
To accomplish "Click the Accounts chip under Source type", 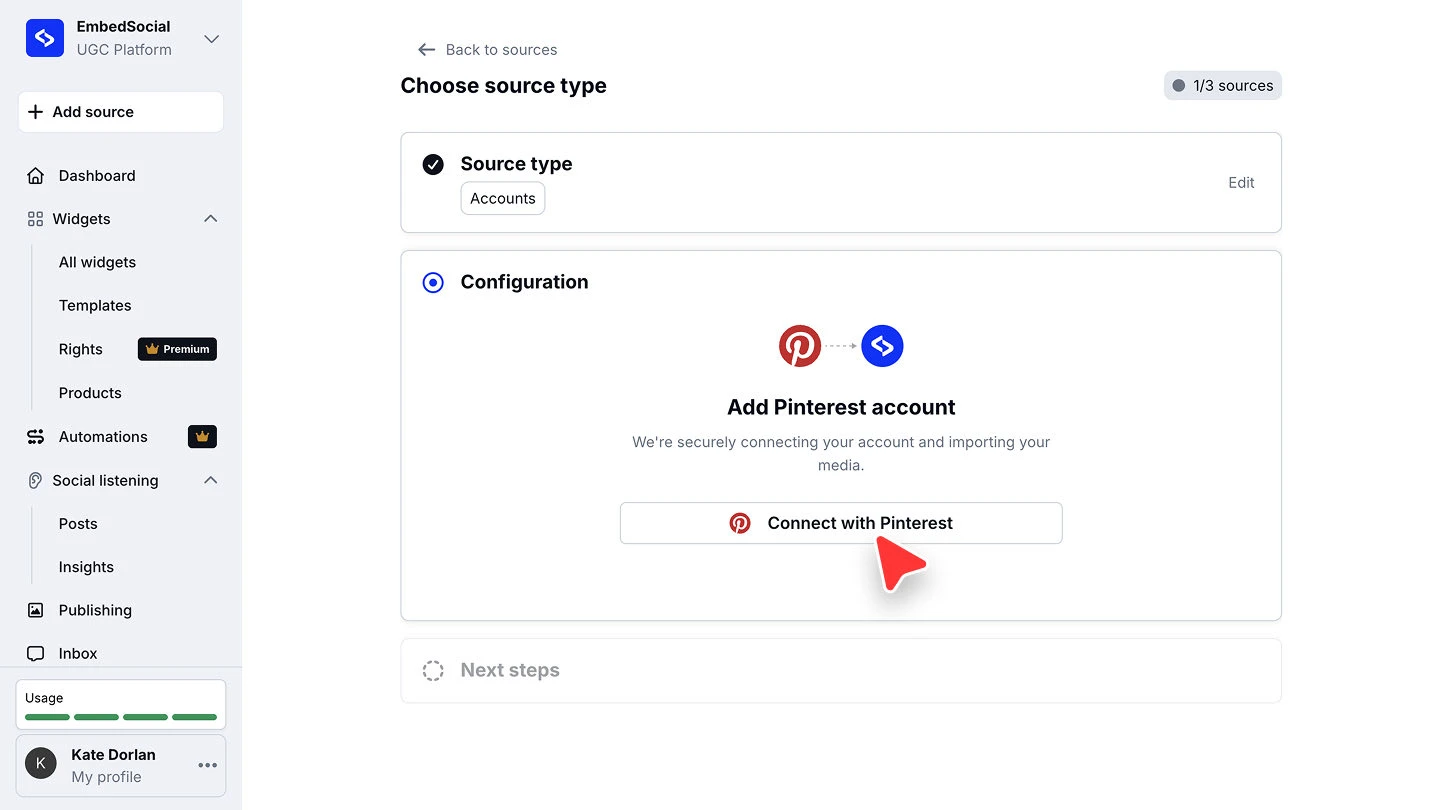I will [x=503, y=198].
